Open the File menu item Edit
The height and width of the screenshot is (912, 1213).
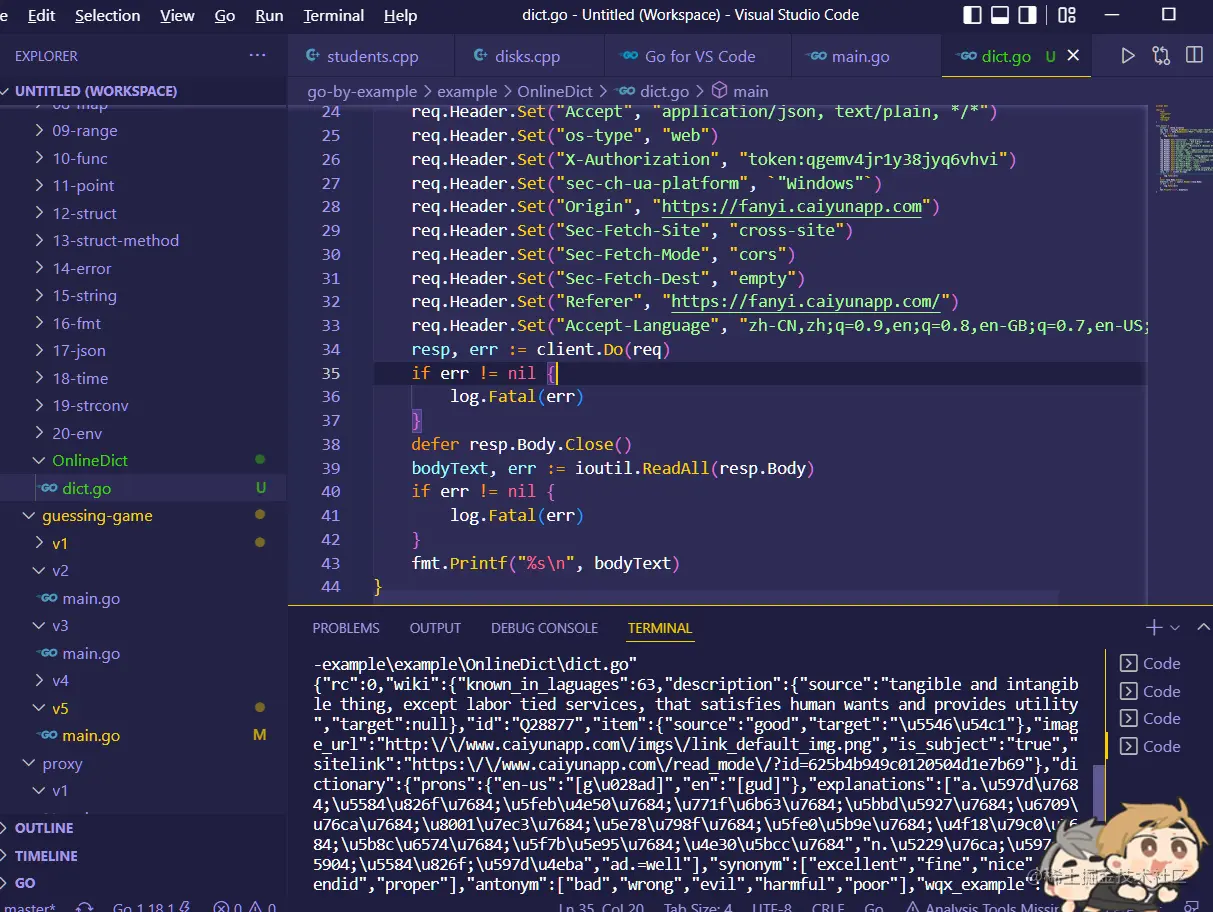click(42, 15)
